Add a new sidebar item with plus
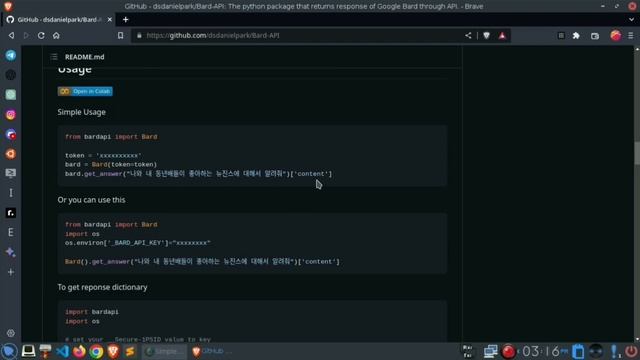Screen dimensions: 640x360 pyautogui.click(x=11, y=272)
